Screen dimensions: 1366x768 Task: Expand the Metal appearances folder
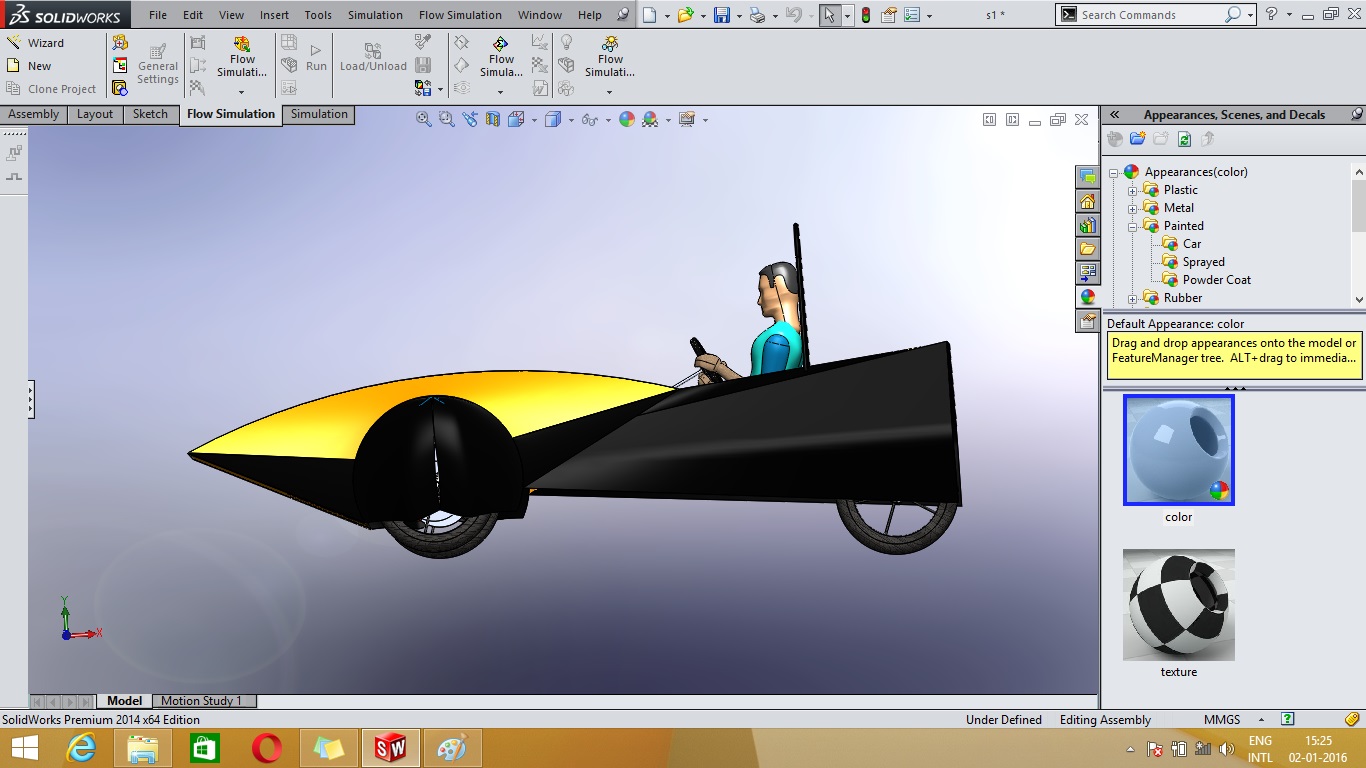tap(1133, 208)
